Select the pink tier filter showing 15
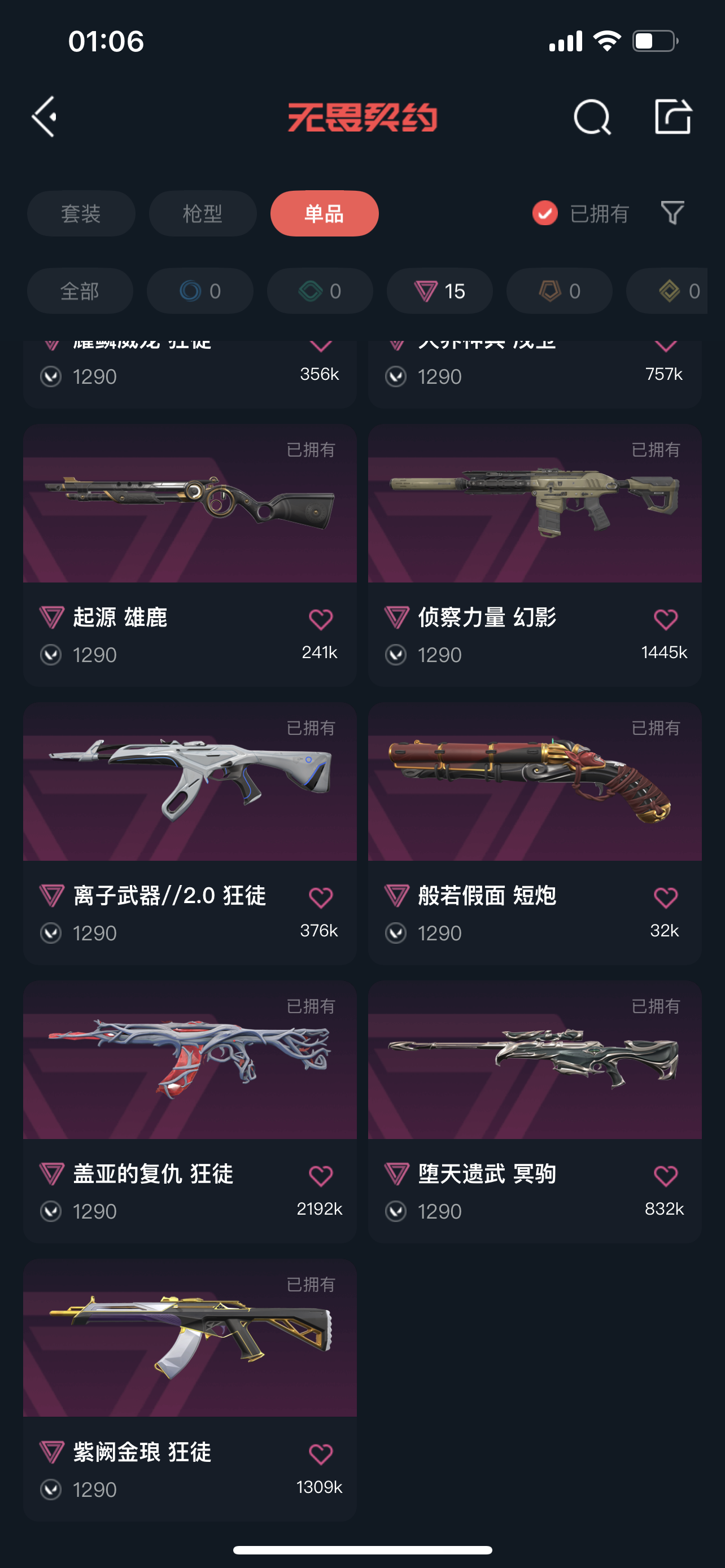Image resolution: width=725 pixels, height=1568 pixels. point(439,291)
